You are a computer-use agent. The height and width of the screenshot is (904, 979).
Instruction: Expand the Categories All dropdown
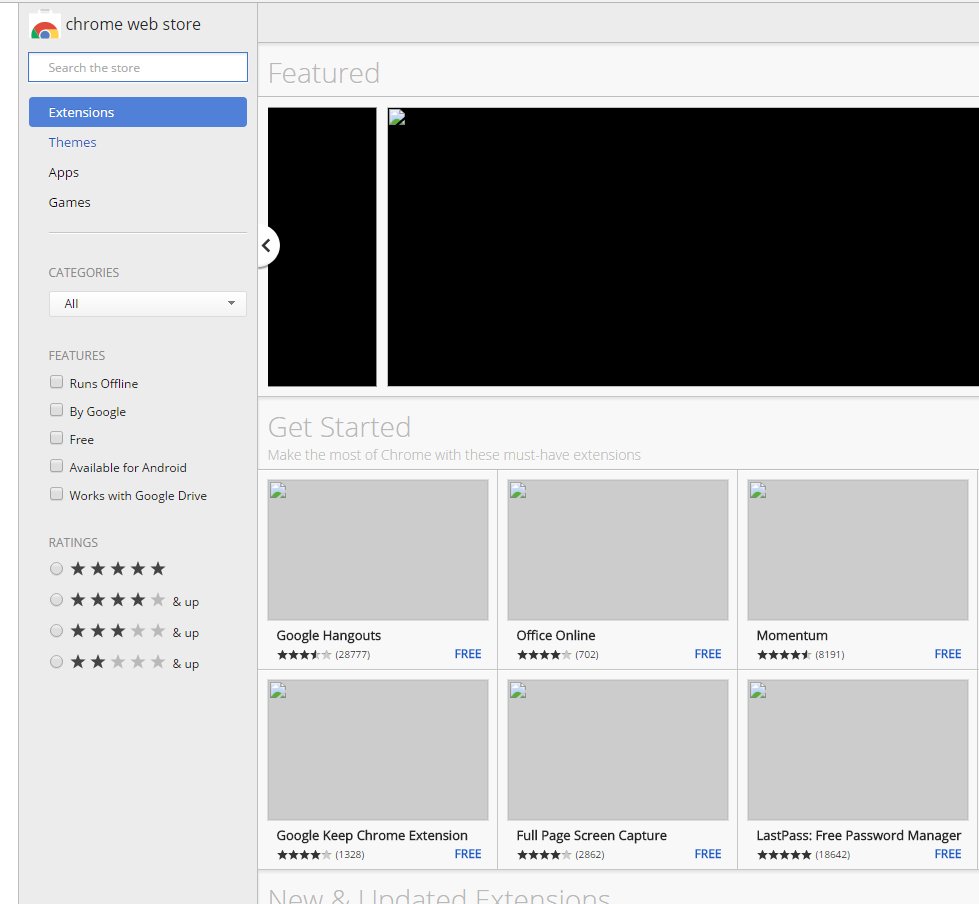click(x=147, y=304)
